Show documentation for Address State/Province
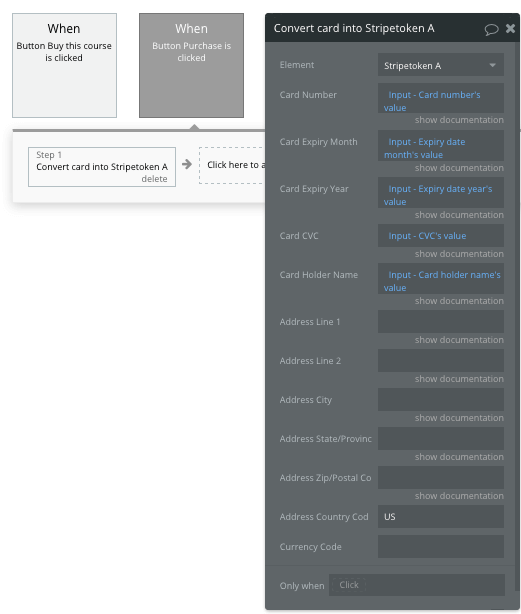Image resolution: width=521 pixels, height=614 pixels. click(459, 457)
